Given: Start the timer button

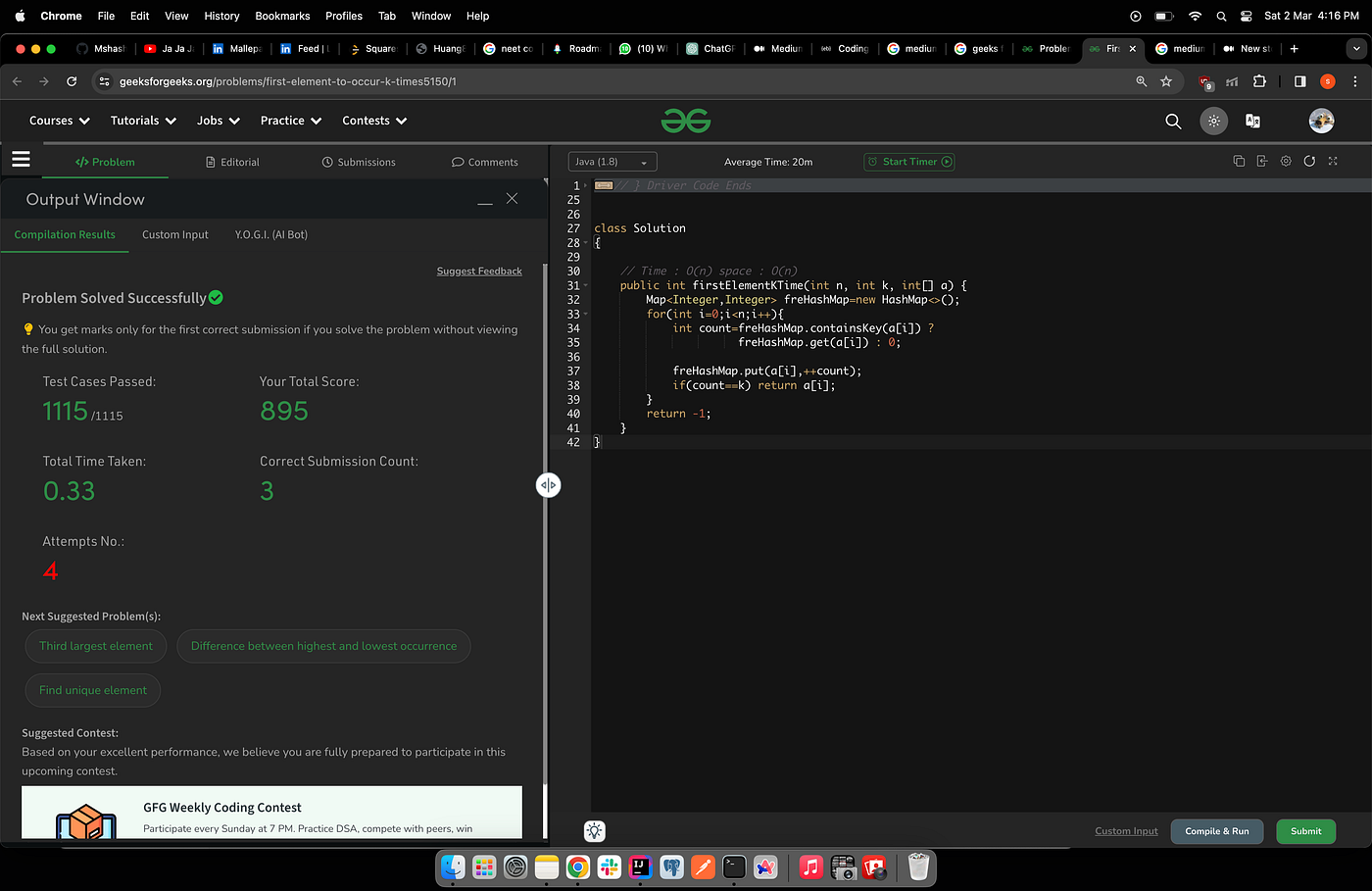Looking at the screenshot, I should click(x=909, y=162).
